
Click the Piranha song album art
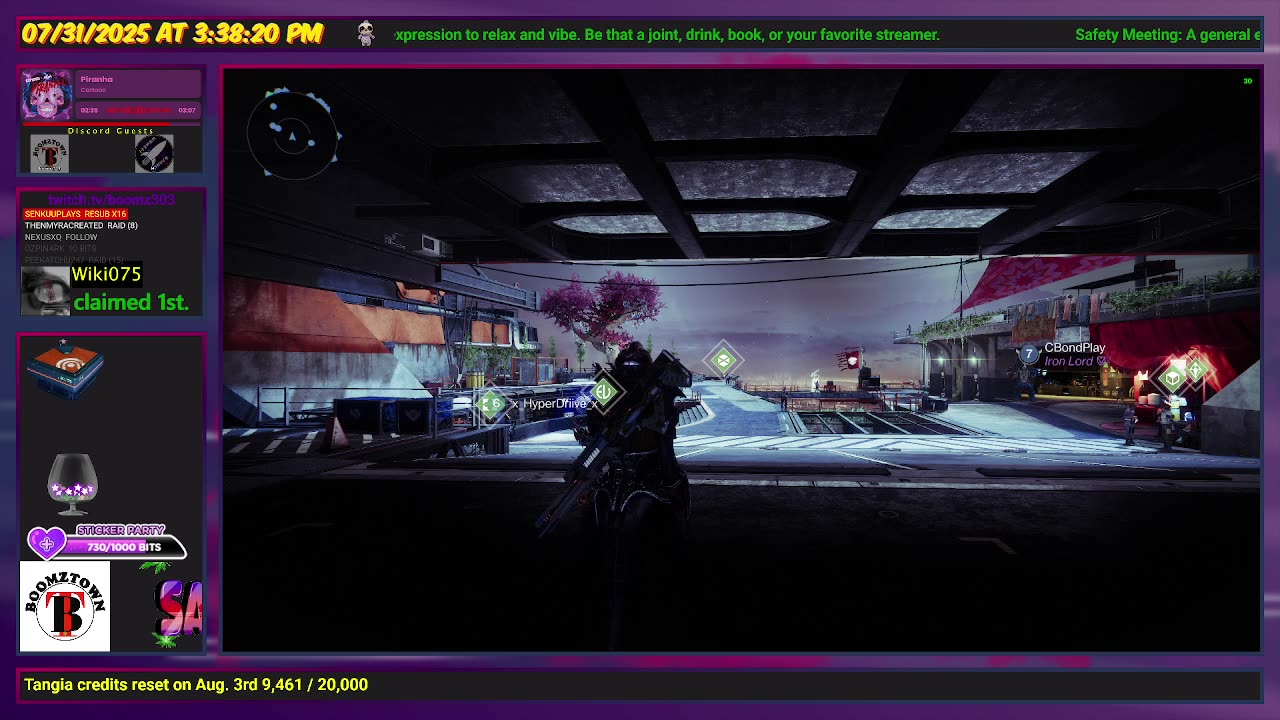[x=47, y=95]
